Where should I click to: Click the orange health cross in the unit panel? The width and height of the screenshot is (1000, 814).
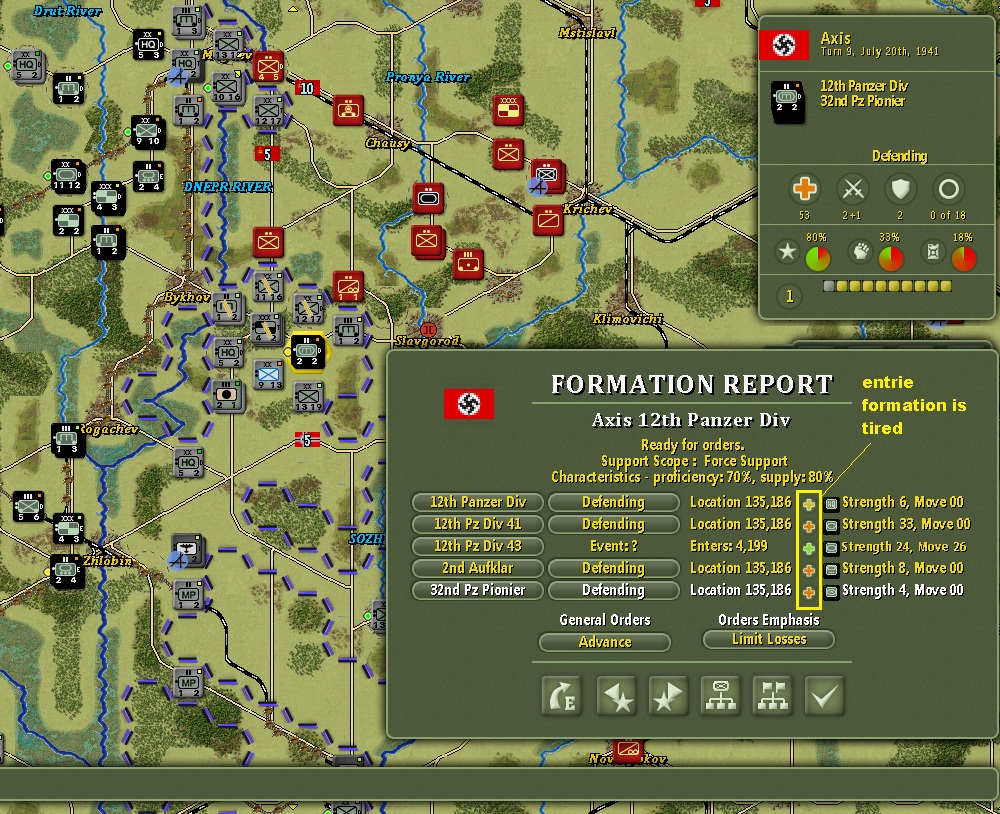pos(804,189)
